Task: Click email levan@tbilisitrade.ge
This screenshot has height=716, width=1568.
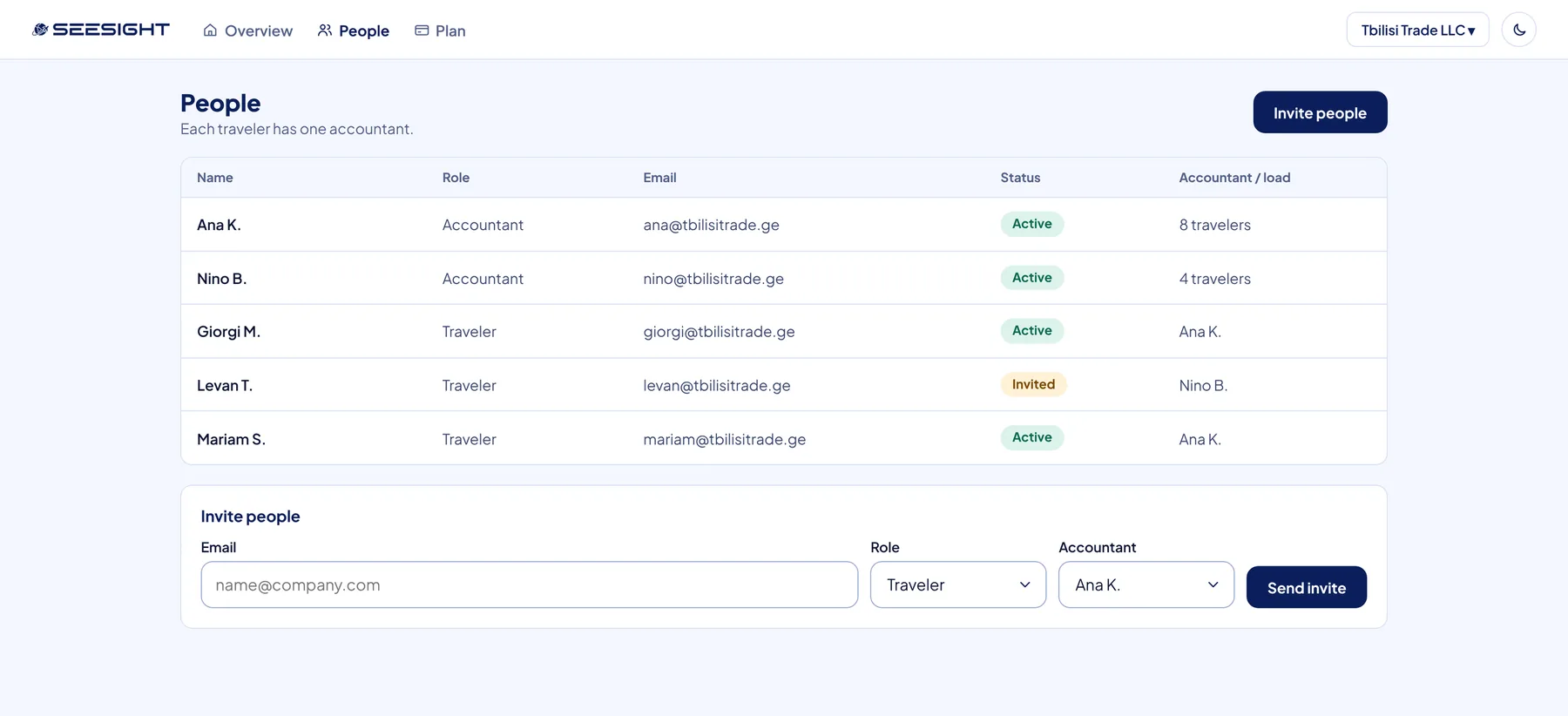Action: coord(717,386)
